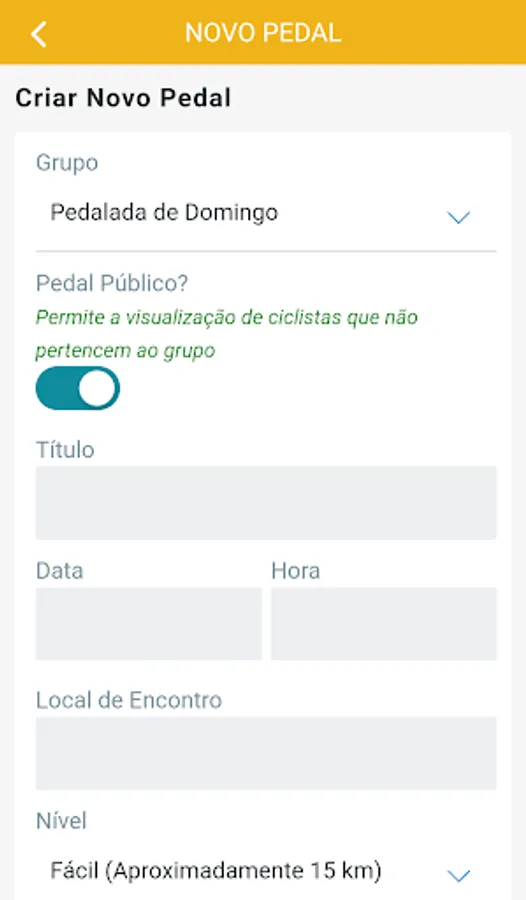Click the green visibility description text

click(226, 333)
